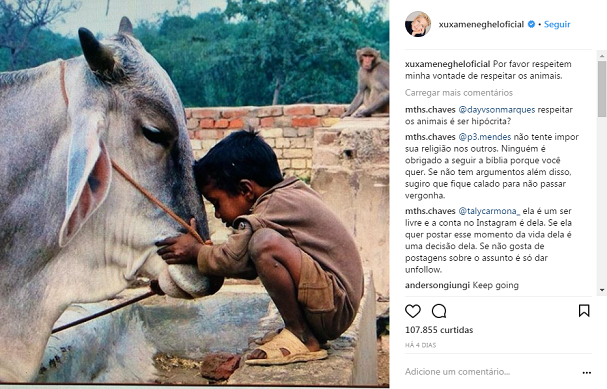View andersongiungi commenter profile
Viewport: 607px width, 389px height.
click(x=437, y=285)
